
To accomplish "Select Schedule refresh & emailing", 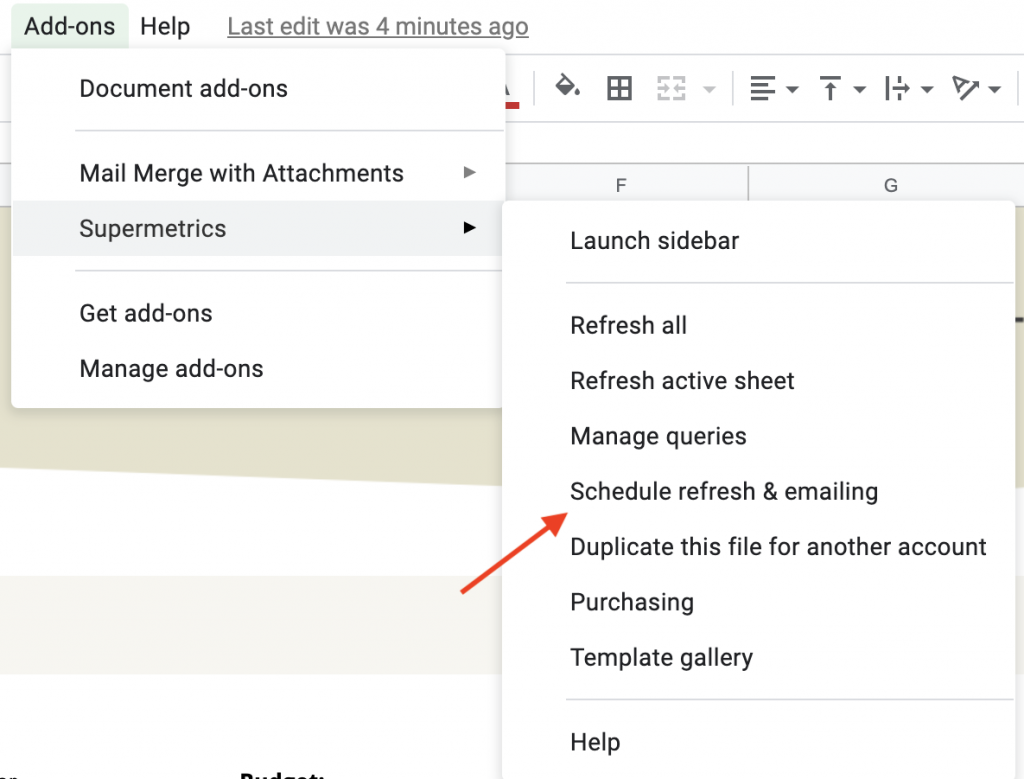I will coord(723,492).
